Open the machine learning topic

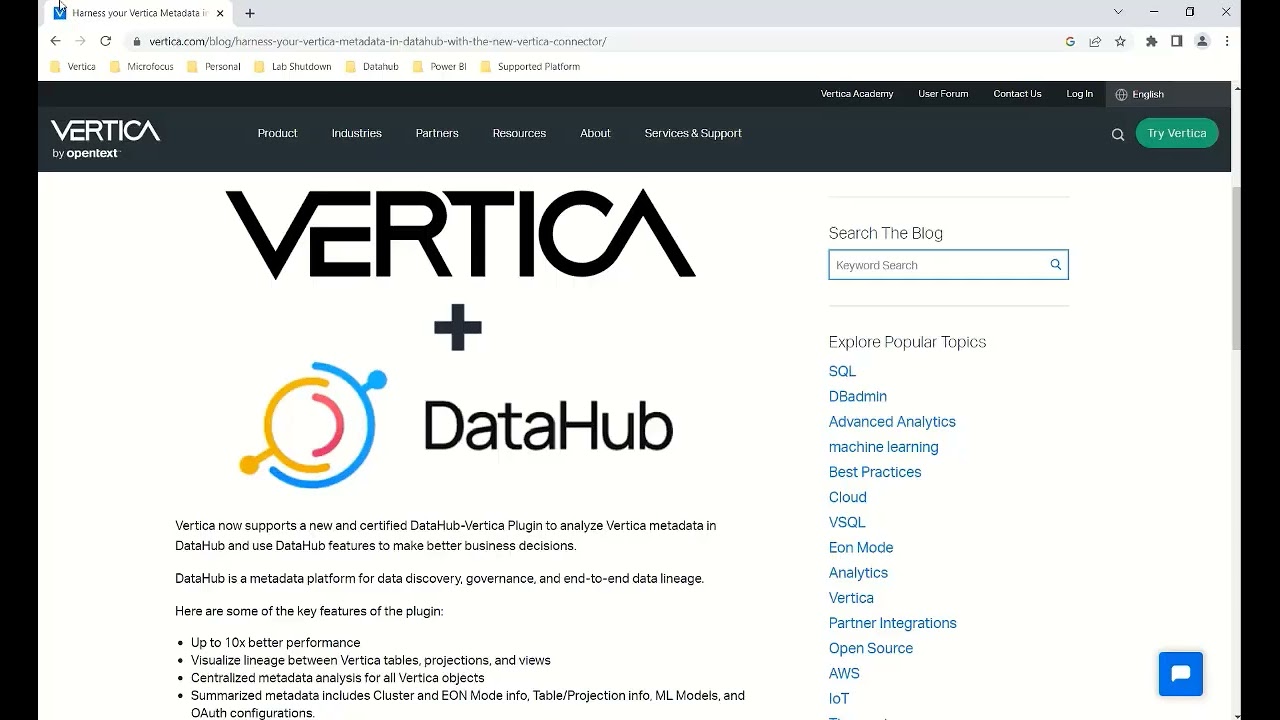(x=883, y=447)
